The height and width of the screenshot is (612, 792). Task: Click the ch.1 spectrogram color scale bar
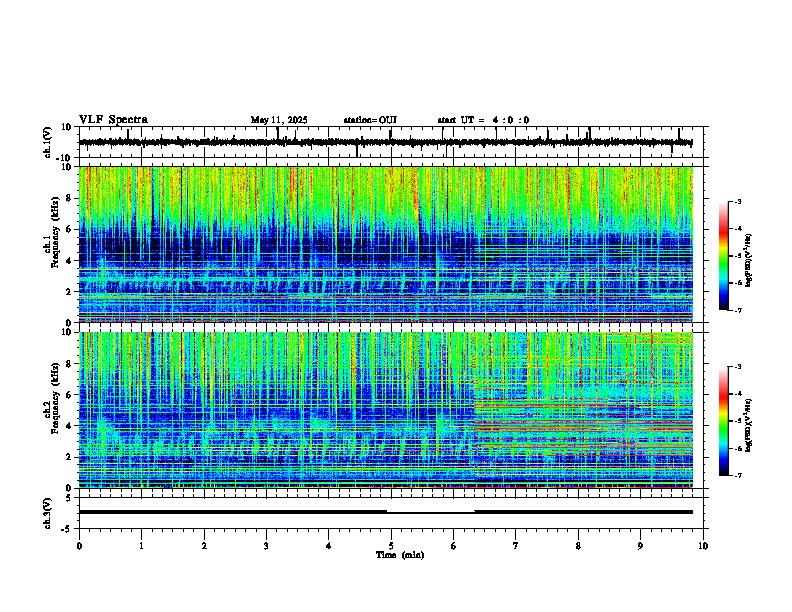[x=724, y=256]
